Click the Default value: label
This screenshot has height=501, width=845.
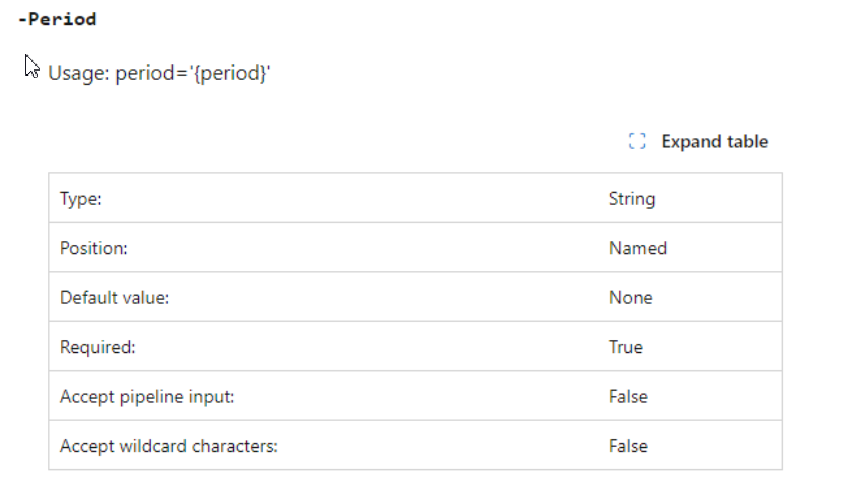pyautogui.click(x=114, y=298)
